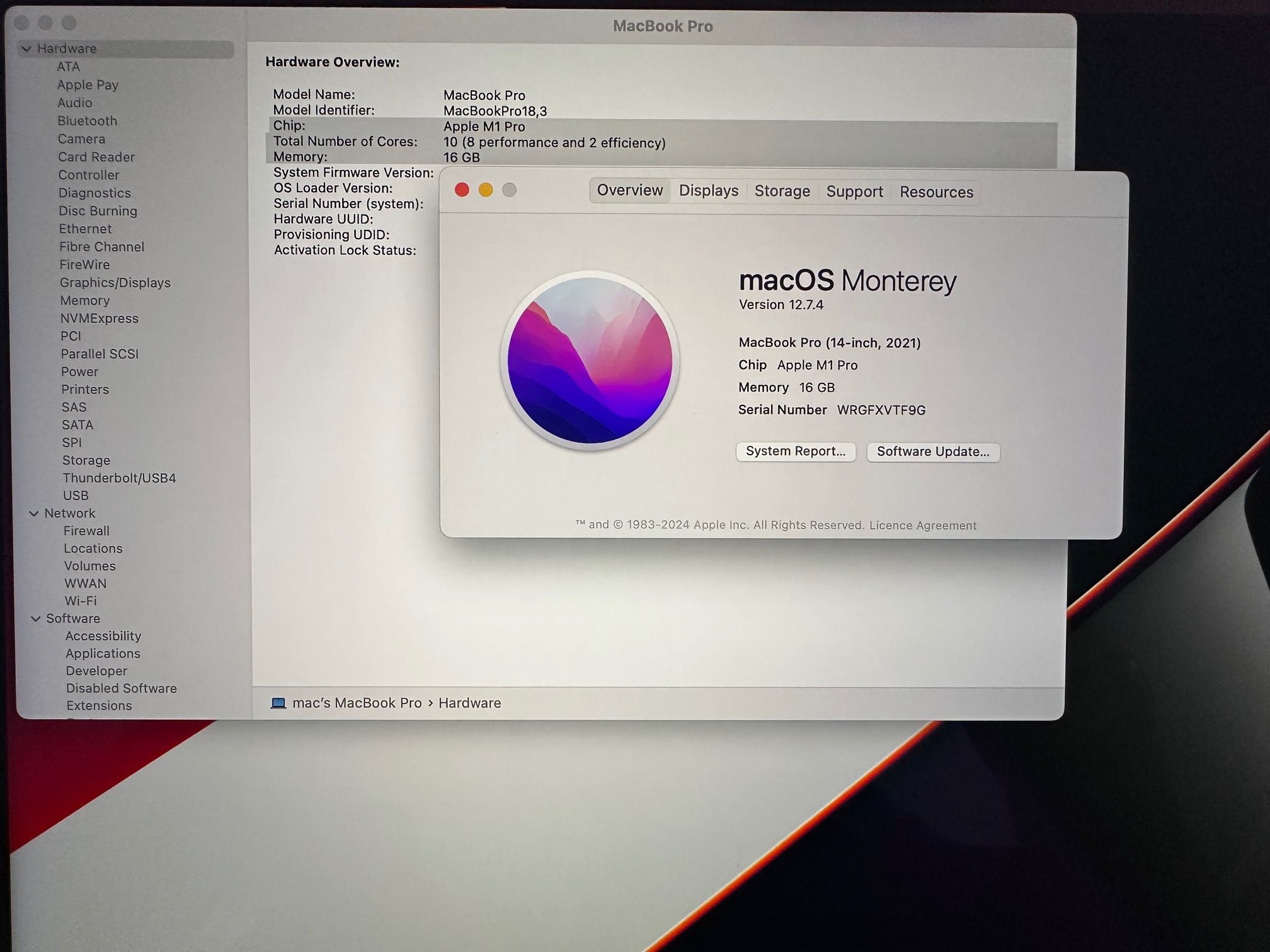Screen dimensions: 1270x952
Task: Click the Model Identifier value MacBookPro18,3
Action: [x=495, y=111]
